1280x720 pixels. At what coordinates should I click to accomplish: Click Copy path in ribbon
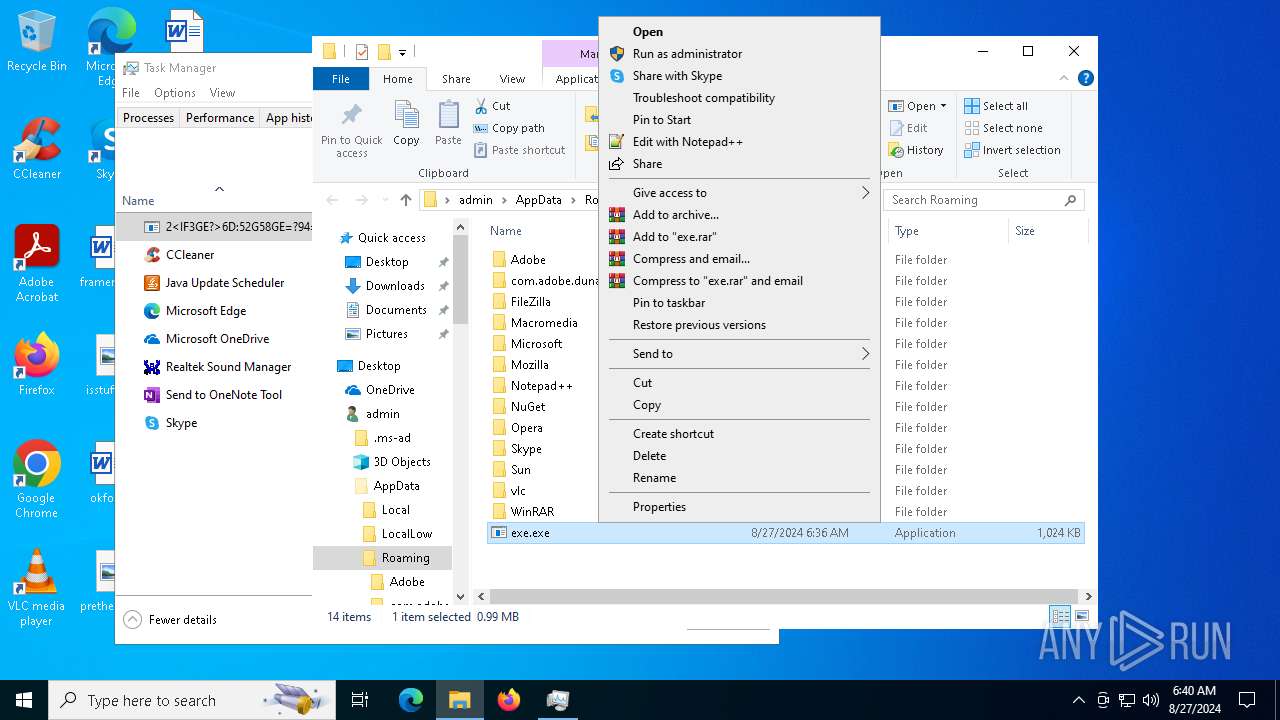click(x=509, y=128)
